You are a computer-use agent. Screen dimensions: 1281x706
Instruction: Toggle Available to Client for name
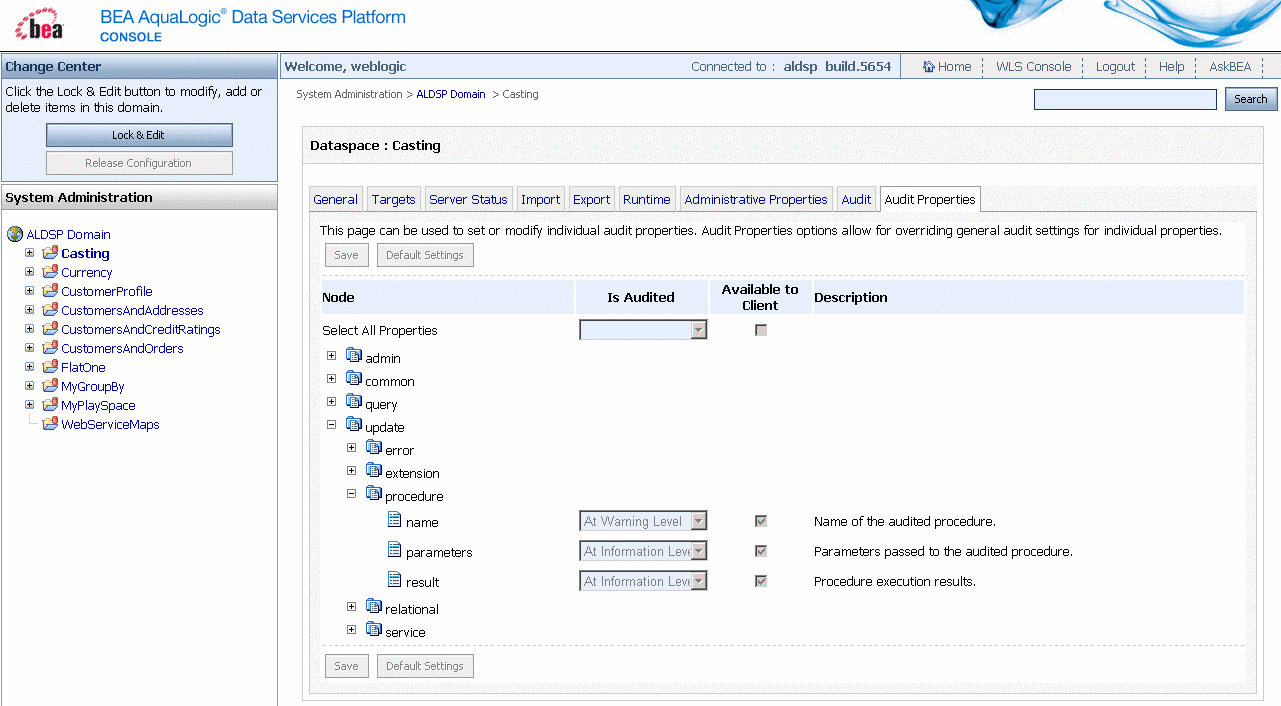761,521
